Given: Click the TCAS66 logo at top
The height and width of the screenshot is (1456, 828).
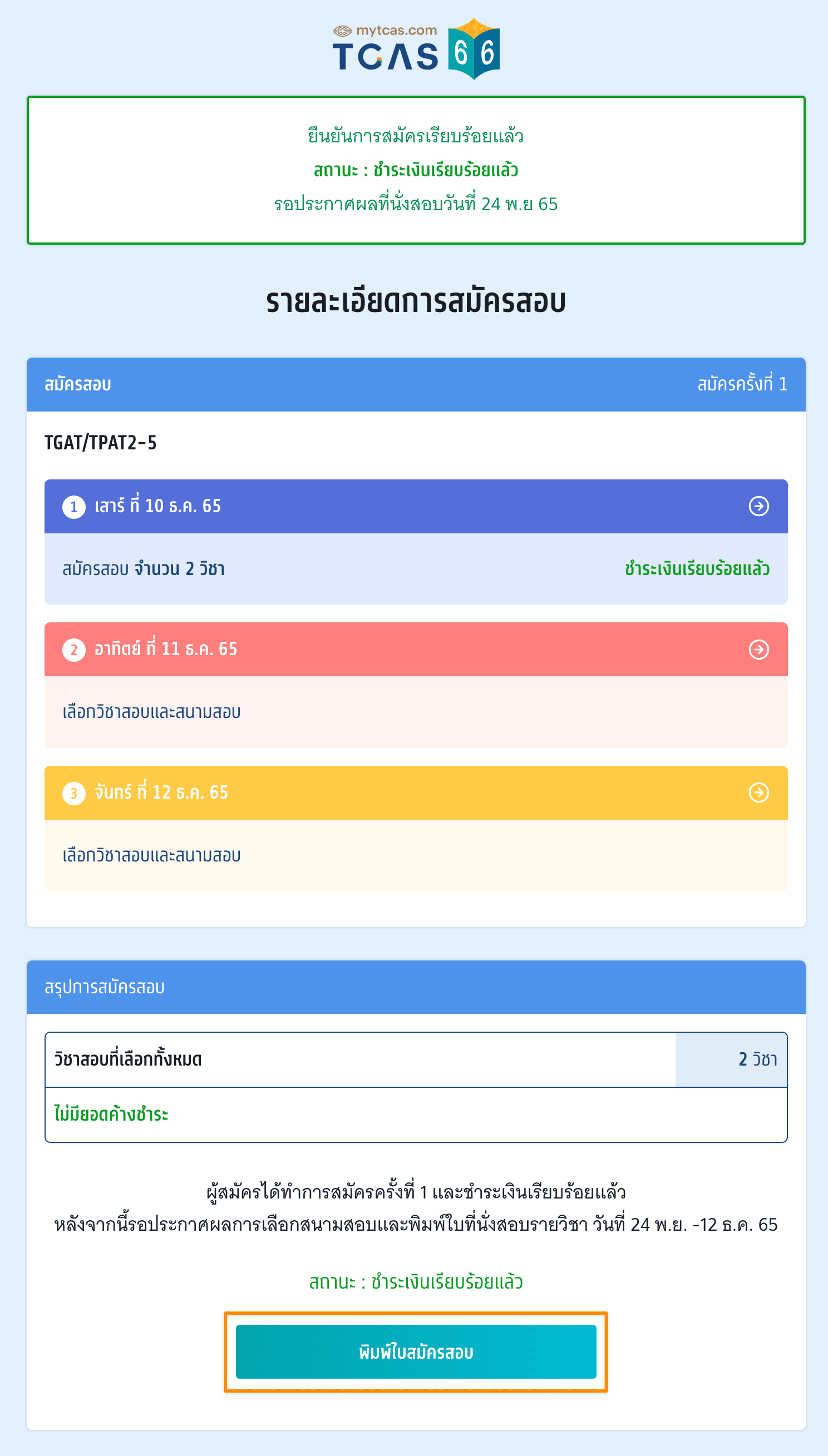Looking at the screenshot, I should tap(416, 49).
